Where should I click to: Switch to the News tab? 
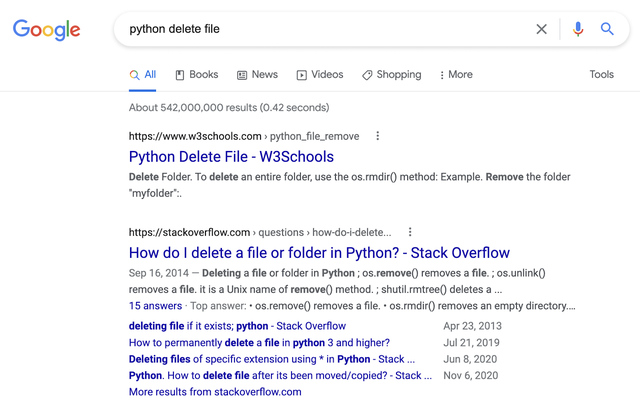click(x=258, y=75)
